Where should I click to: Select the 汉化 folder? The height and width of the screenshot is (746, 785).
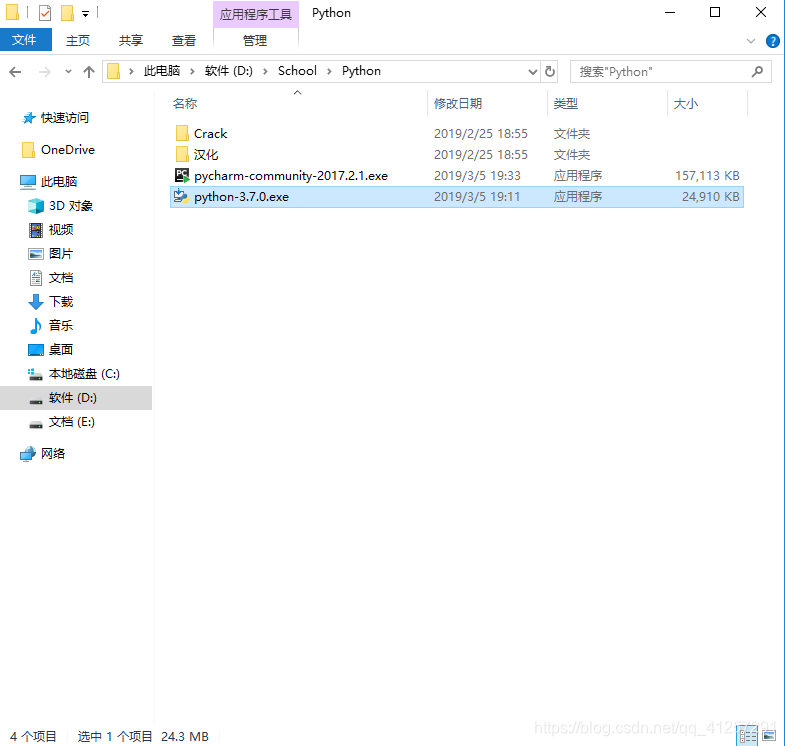(x=206, y=155)
